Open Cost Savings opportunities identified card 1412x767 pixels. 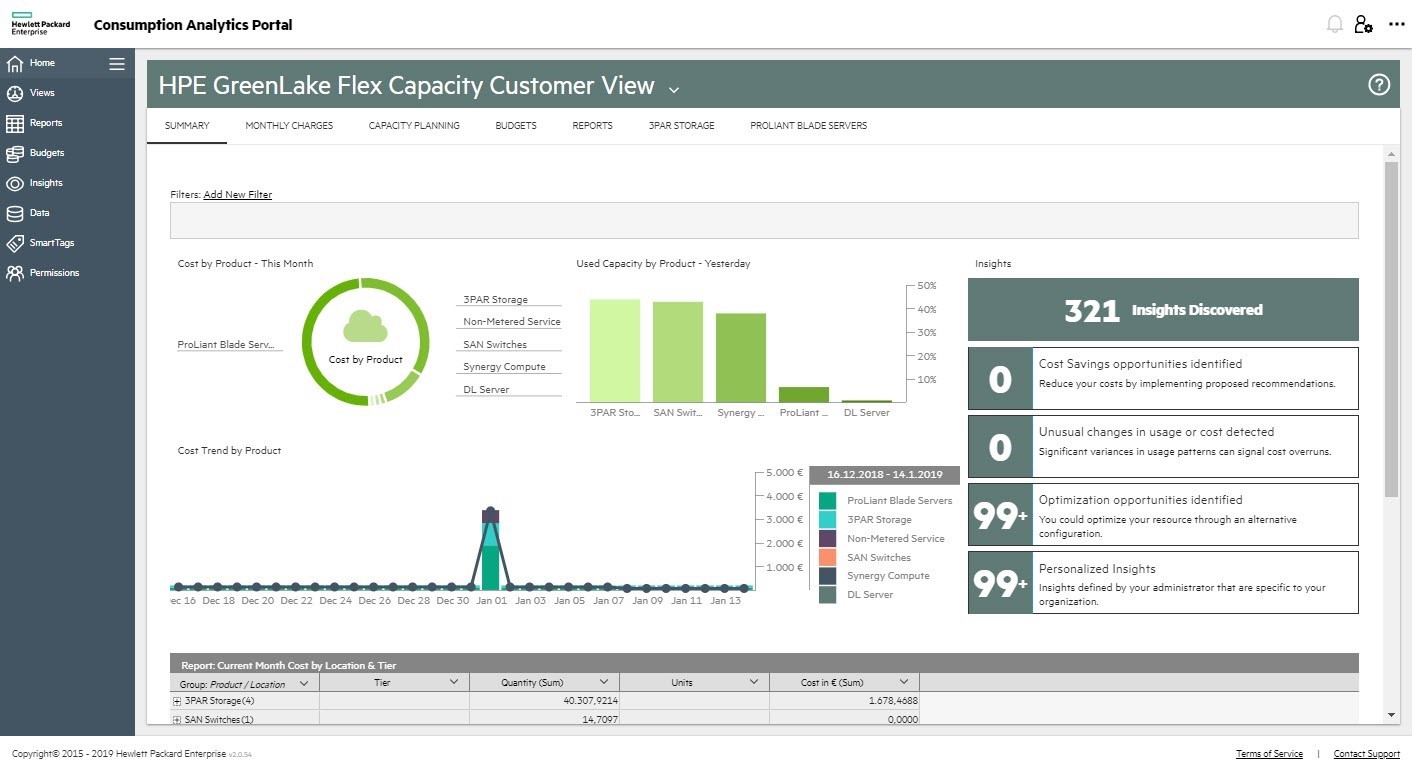[x=1163, y=379]
